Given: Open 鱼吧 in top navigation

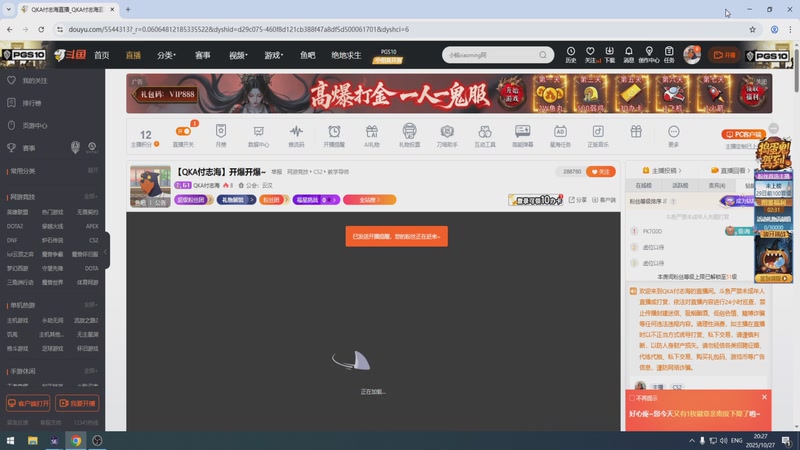Looking at the screenshot, I should click(x=308, y=55).
